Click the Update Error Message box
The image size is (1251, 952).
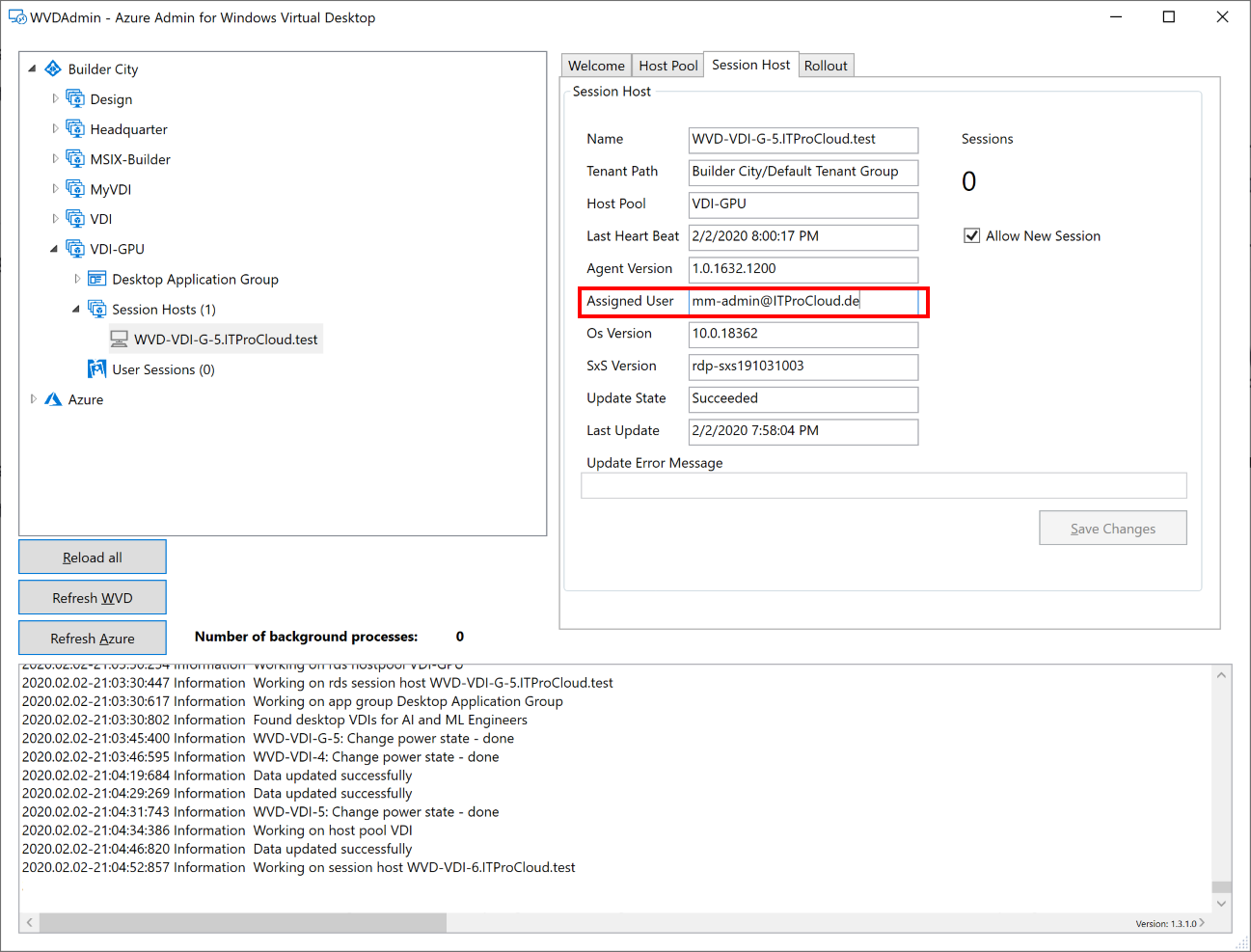[884, 485]
